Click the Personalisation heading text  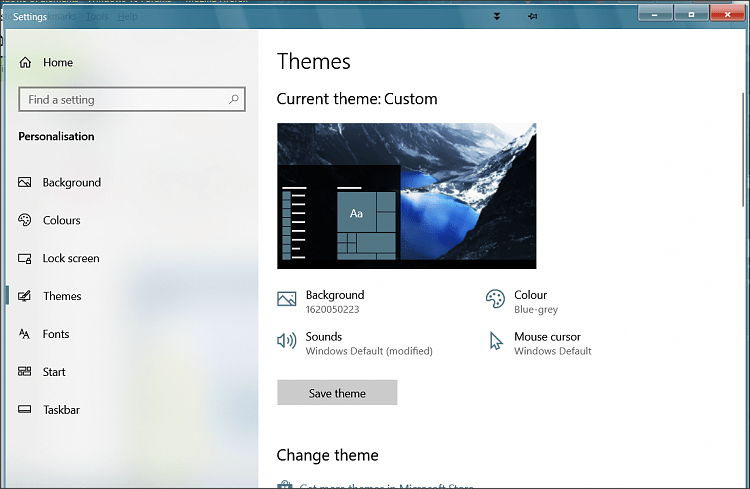point(56,136)
